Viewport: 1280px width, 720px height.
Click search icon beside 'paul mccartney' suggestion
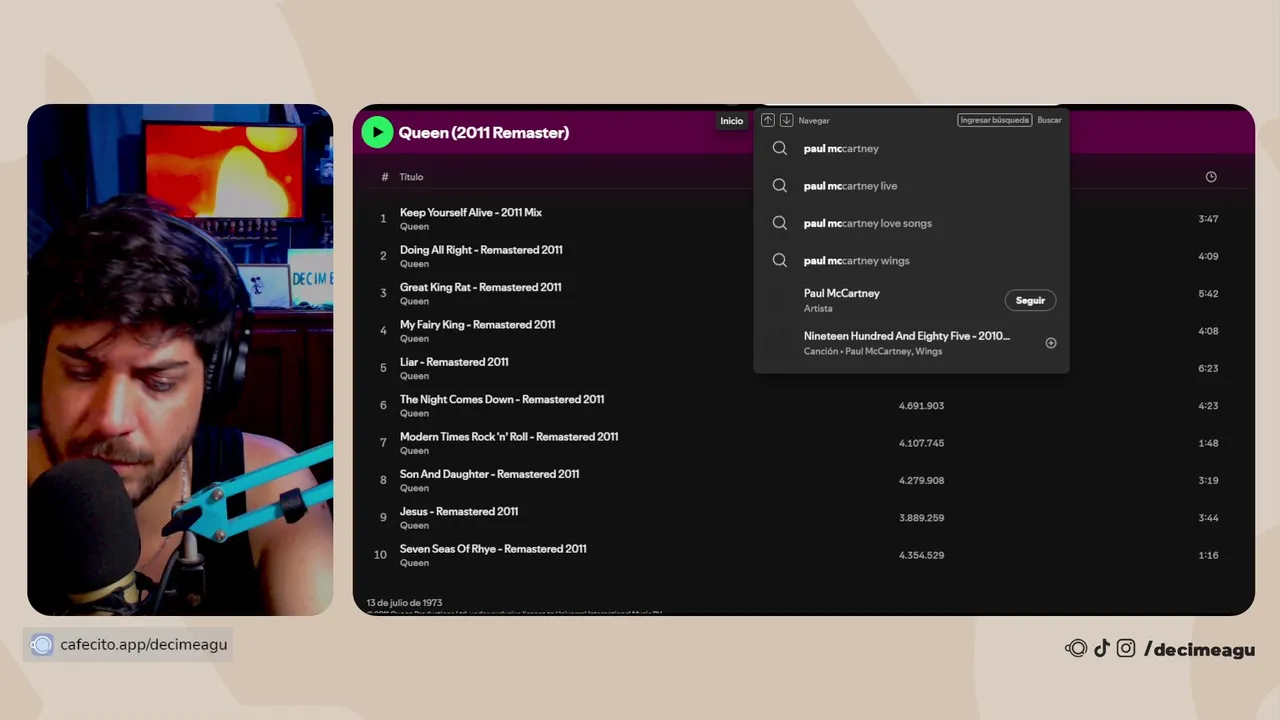click(780, 148)
